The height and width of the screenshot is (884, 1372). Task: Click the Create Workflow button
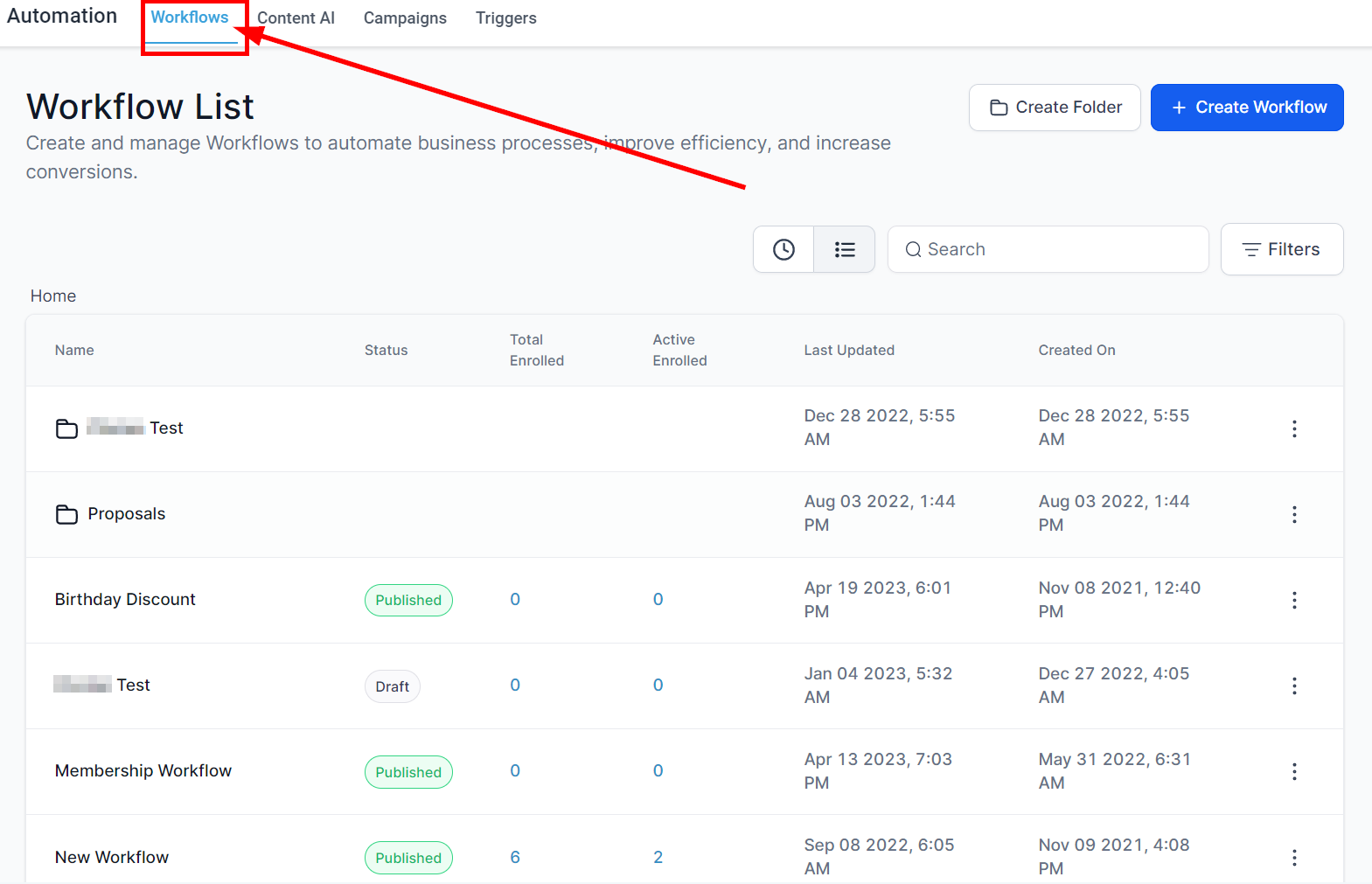tap(1246, 108)
